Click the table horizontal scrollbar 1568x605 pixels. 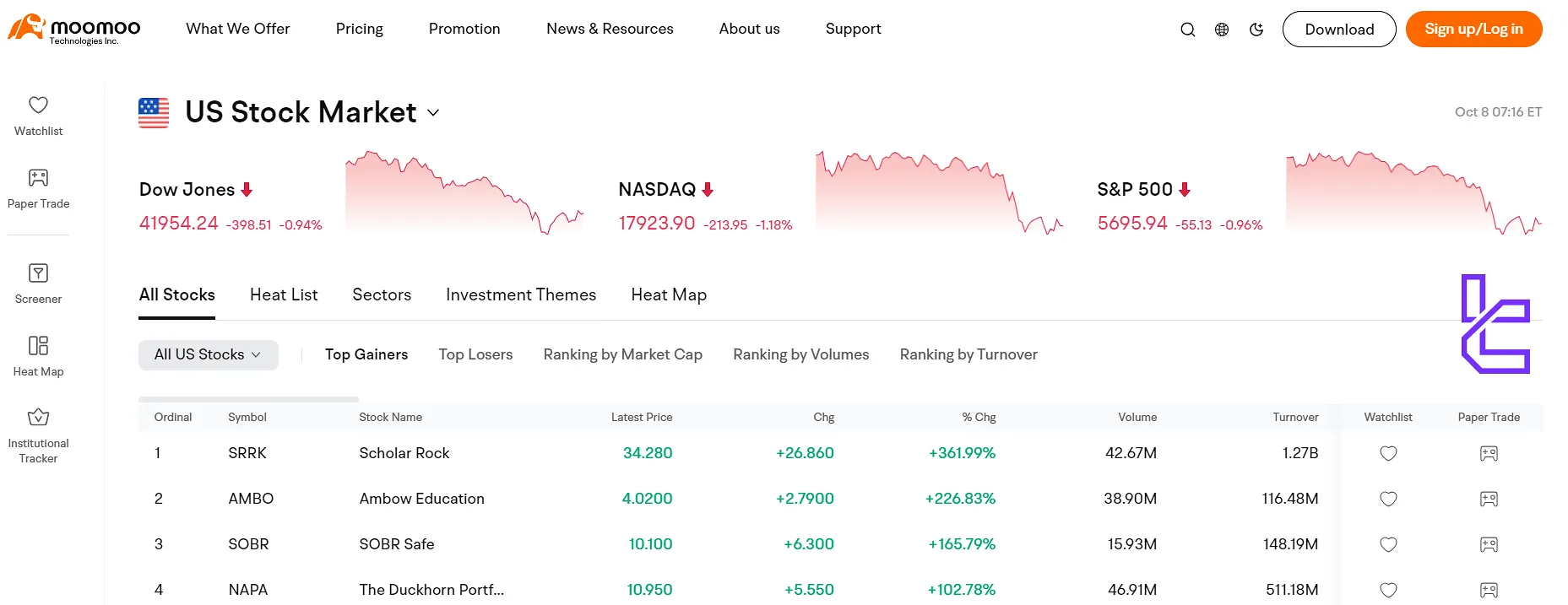tap(249, 399)
